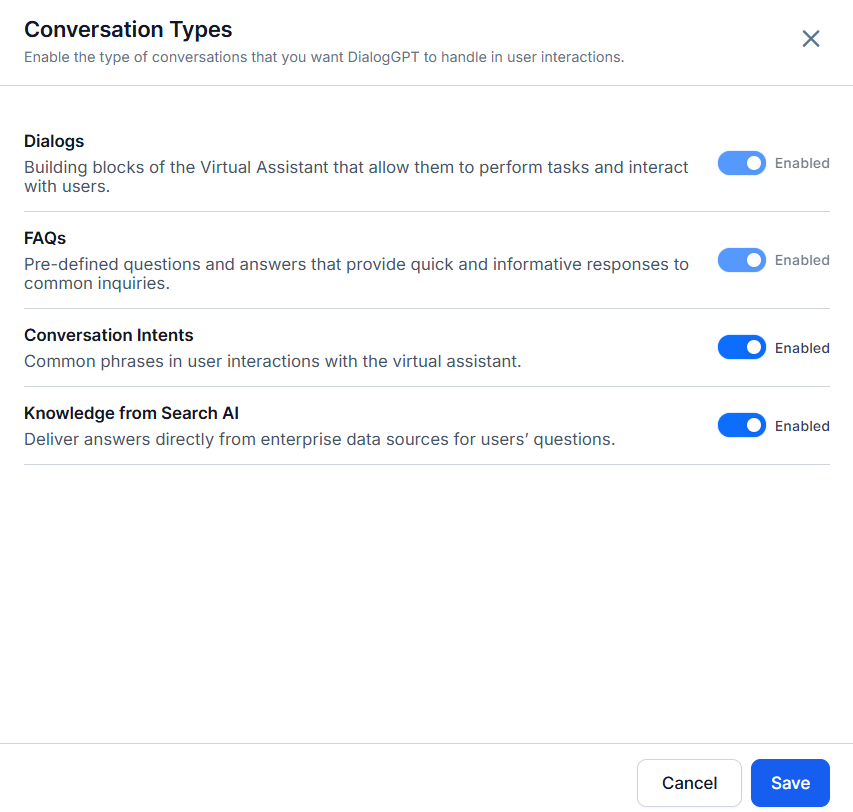Click the Enabled label beside Dialogs toggle
853x812 pixels.
tap(802, 163)
